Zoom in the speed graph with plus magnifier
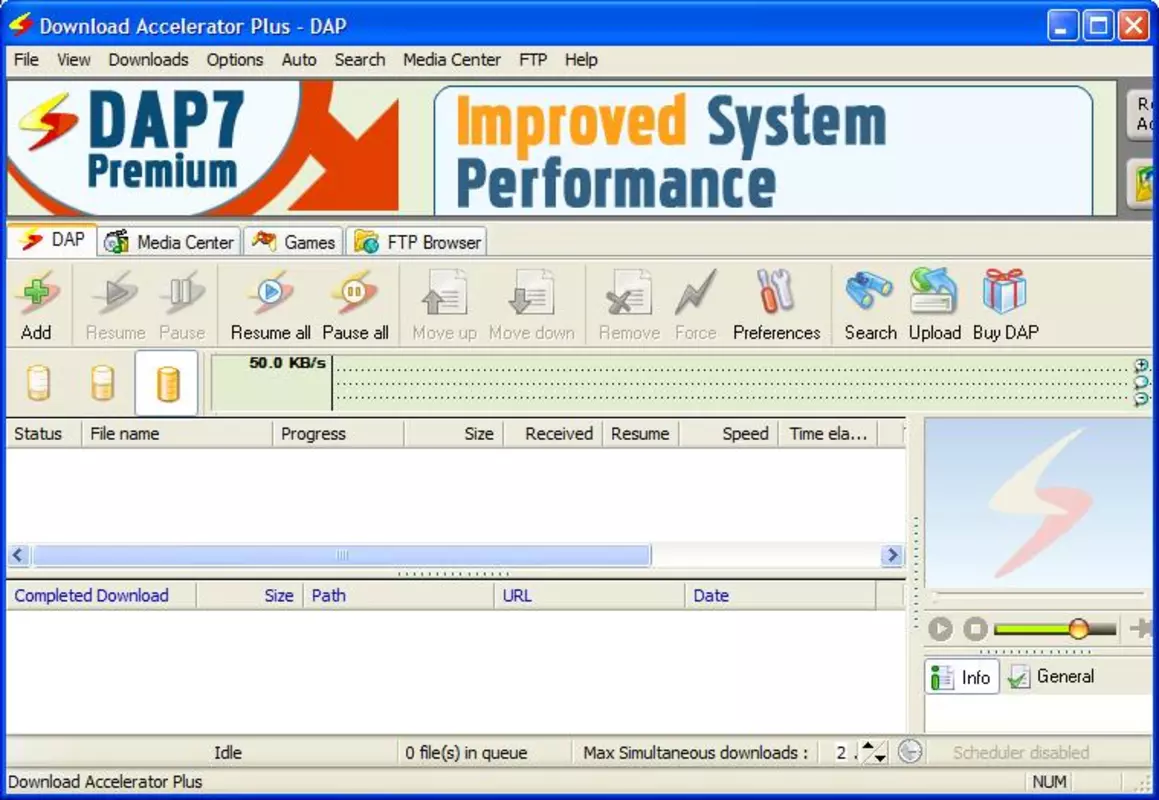The height and width of the screenshot is (800, 1159). (x=1142, y=365)
